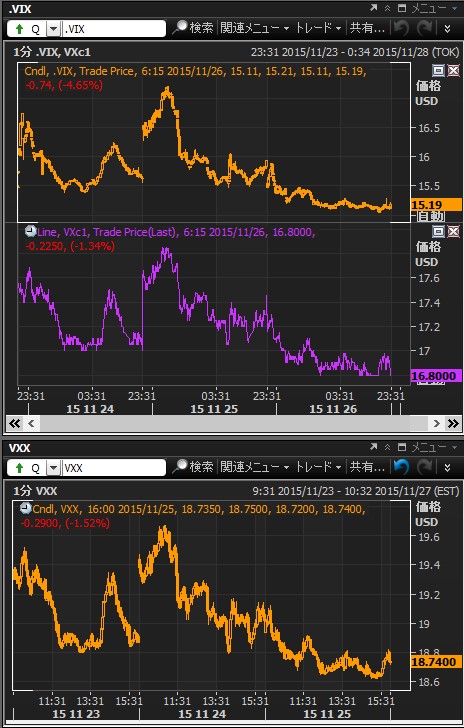Screen dimensions: 464x728
Task: Maximize the VXc1 line chart pane
Action: [x=438, y=231]
